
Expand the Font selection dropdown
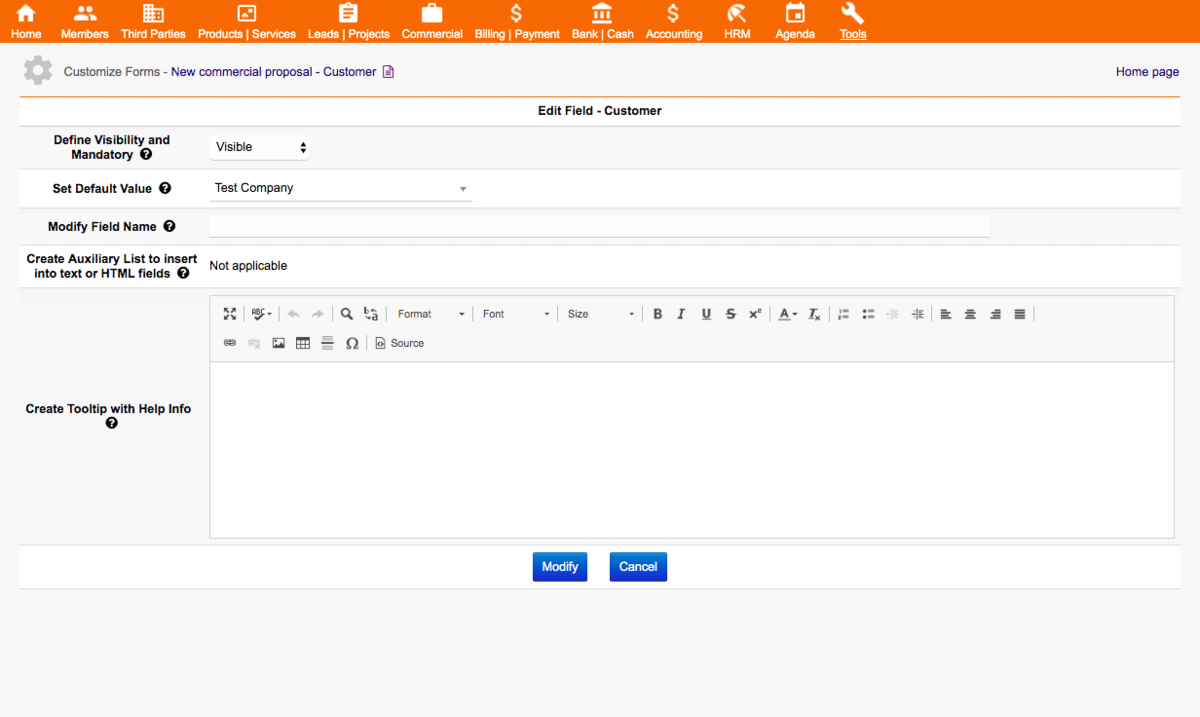514,313
